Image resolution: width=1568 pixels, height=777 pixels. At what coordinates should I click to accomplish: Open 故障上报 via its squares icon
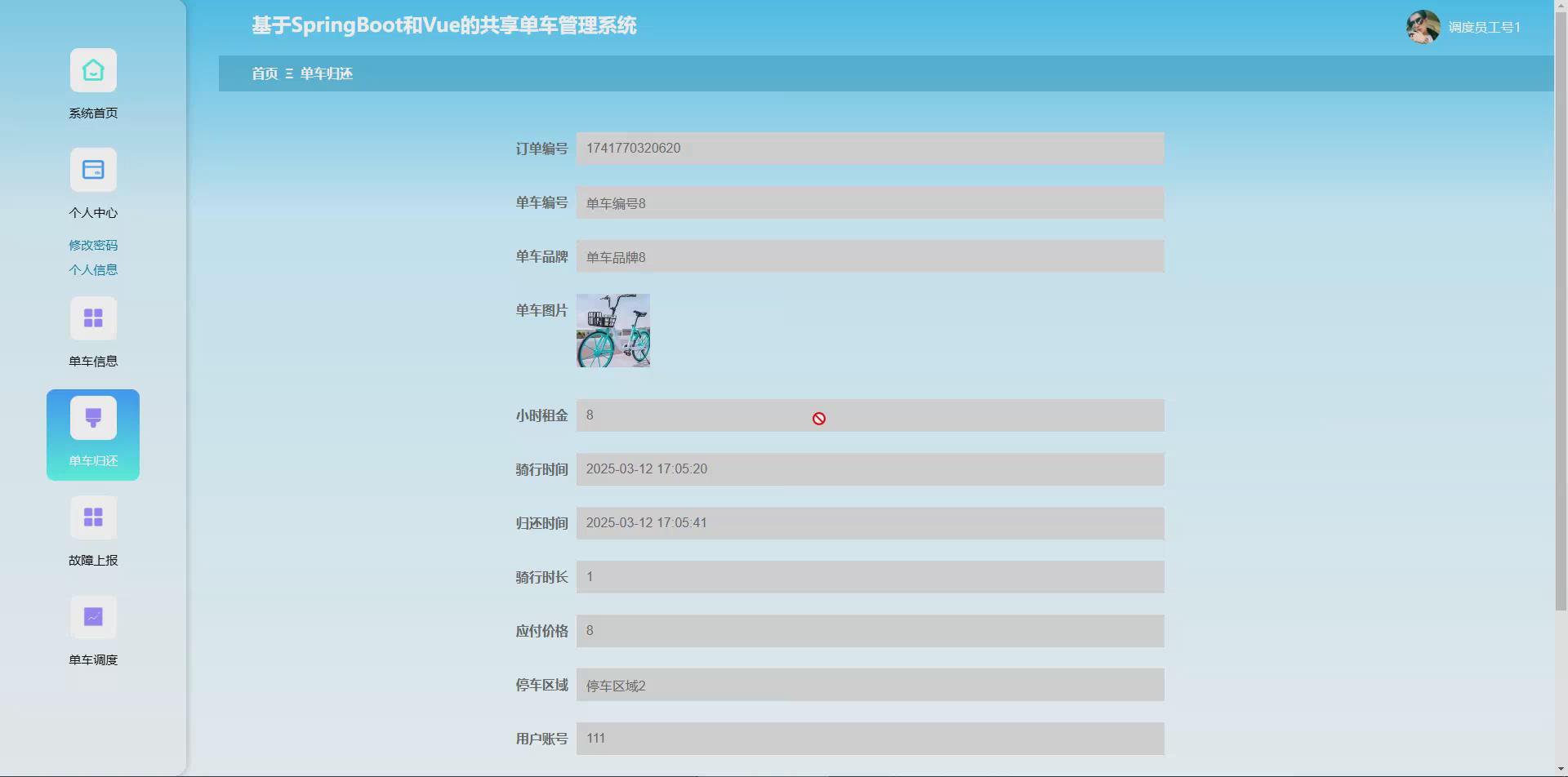(92, 517)
